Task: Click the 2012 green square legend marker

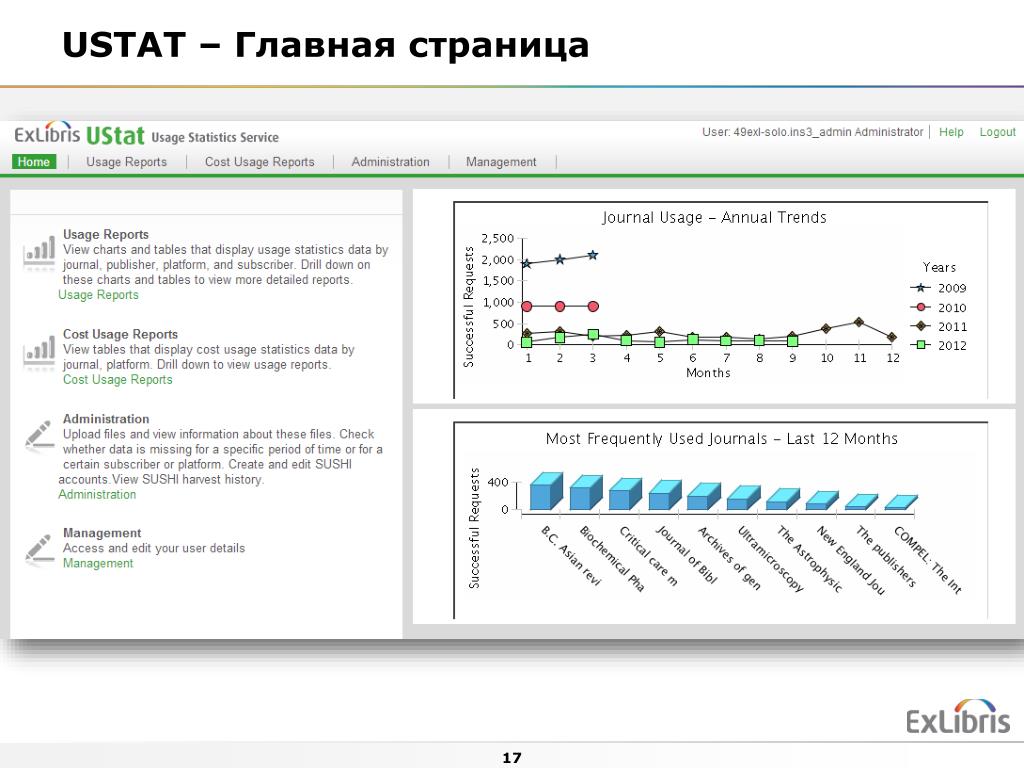Action: pos(920,345)
